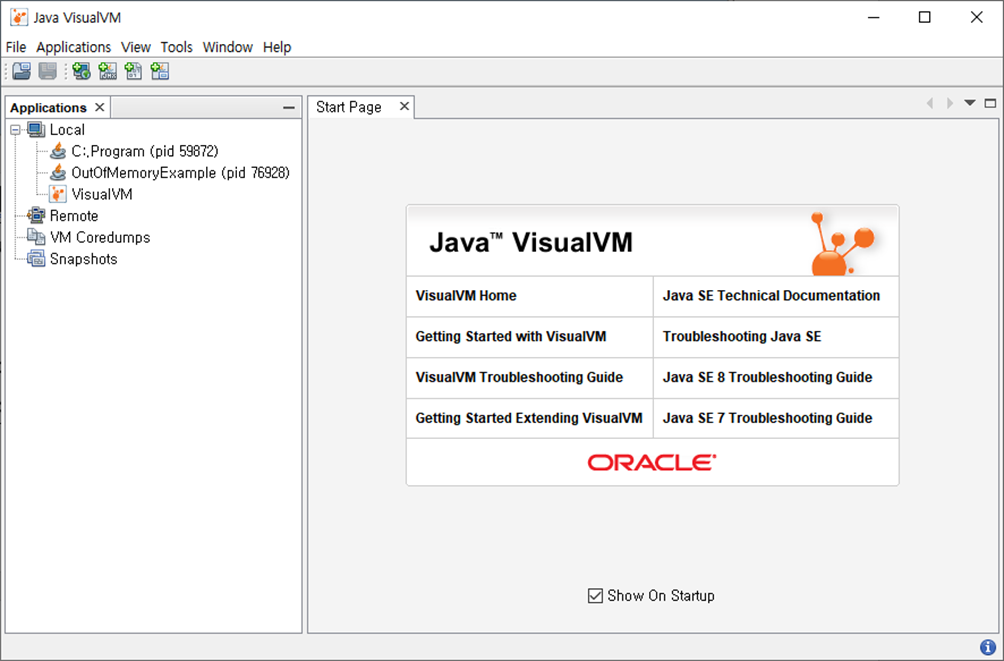Image resolution: width=1004 pixels, height=661 pixels.
Task: Select the Snapshots label in tree
Action: pyautogui.click(x=83, y=259)
